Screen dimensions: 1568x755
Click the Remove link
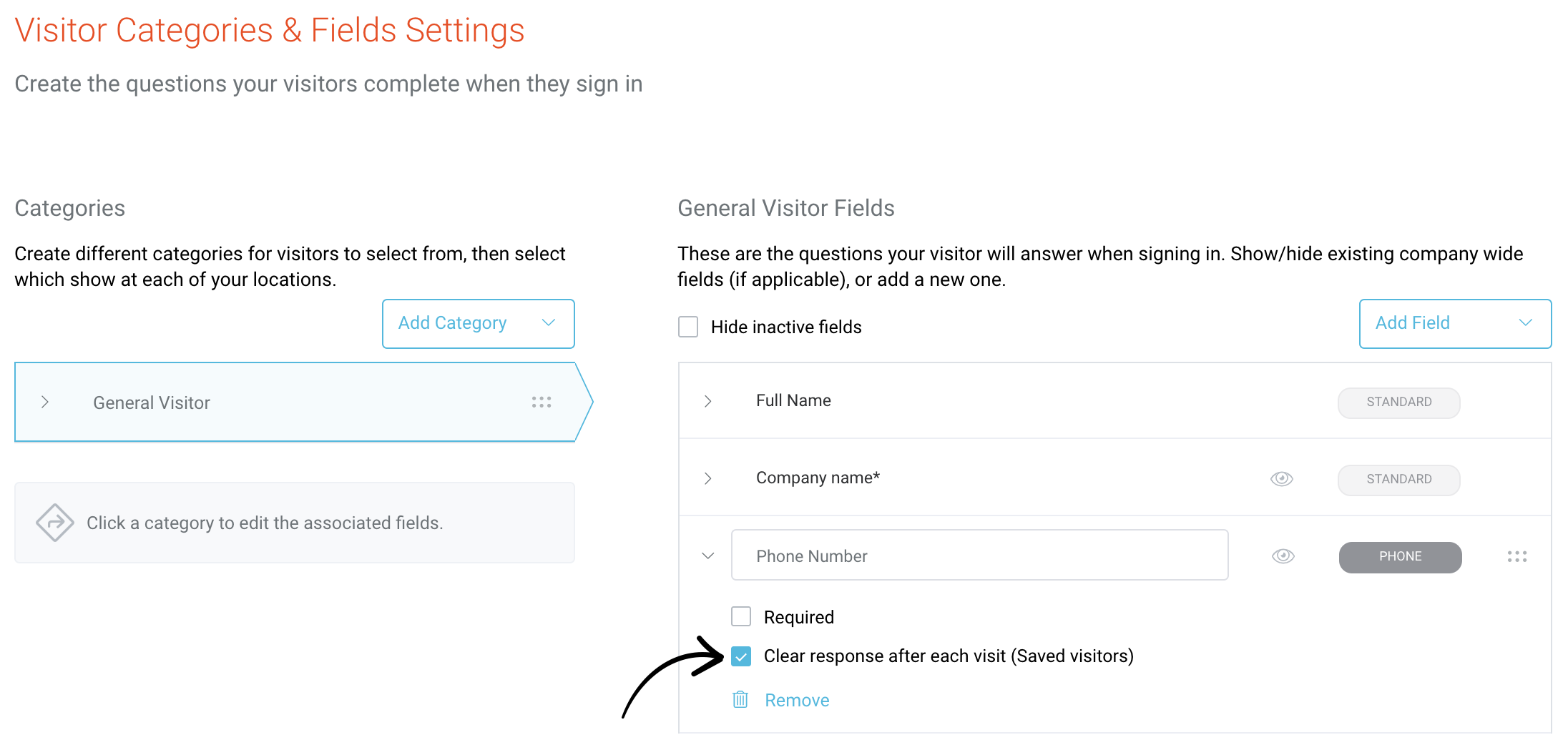pyautogui.click(x=797, y=700)
